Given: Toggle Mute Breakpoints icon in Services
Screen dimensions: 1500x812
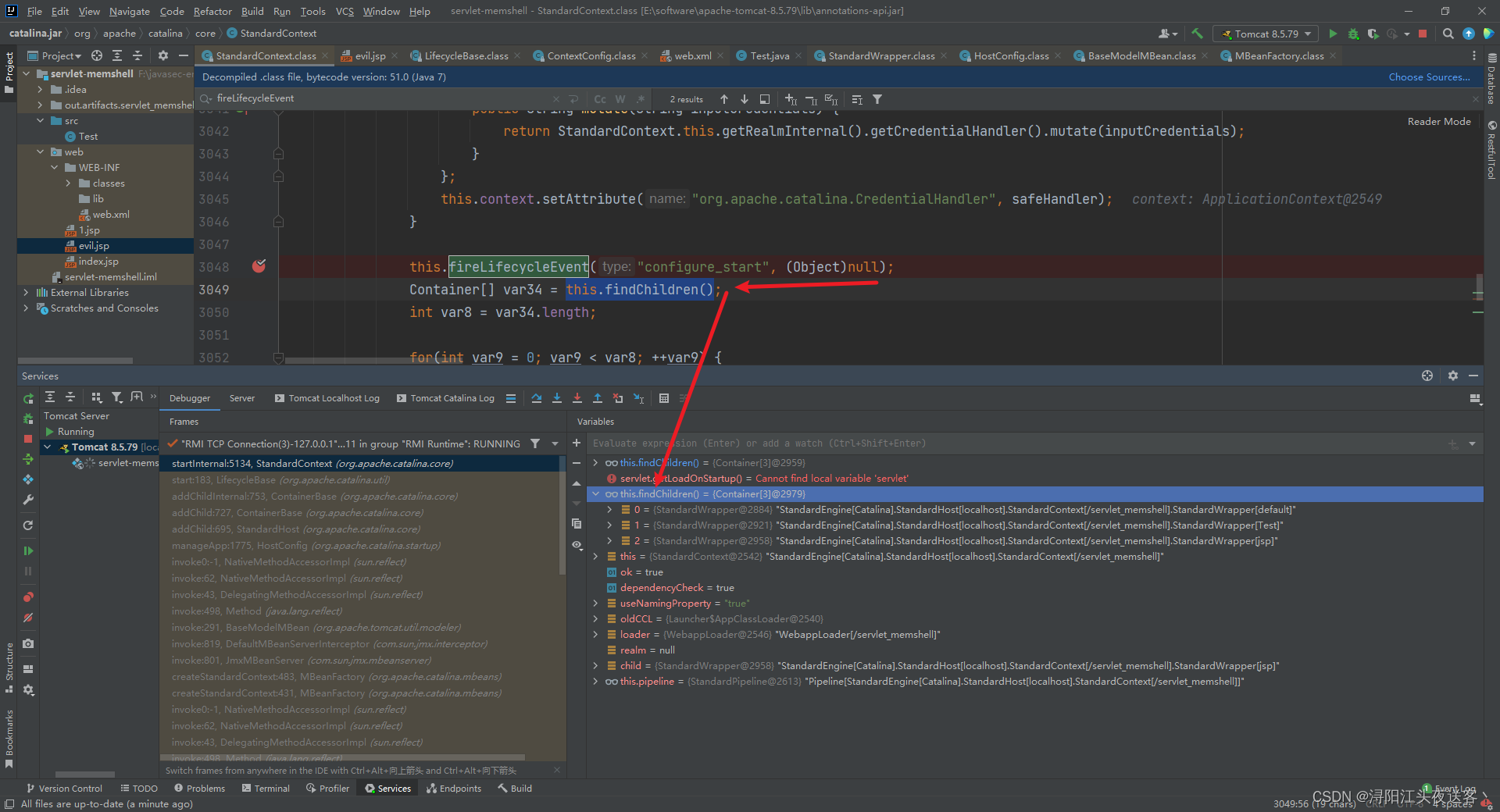Looking at the screenshot, I should tap(28, 618).
